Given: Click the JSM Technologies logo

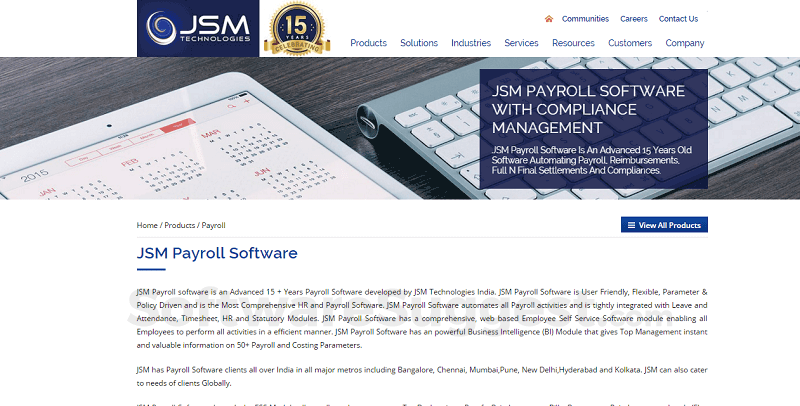Looking at the screenshot, I should point(198,28).
